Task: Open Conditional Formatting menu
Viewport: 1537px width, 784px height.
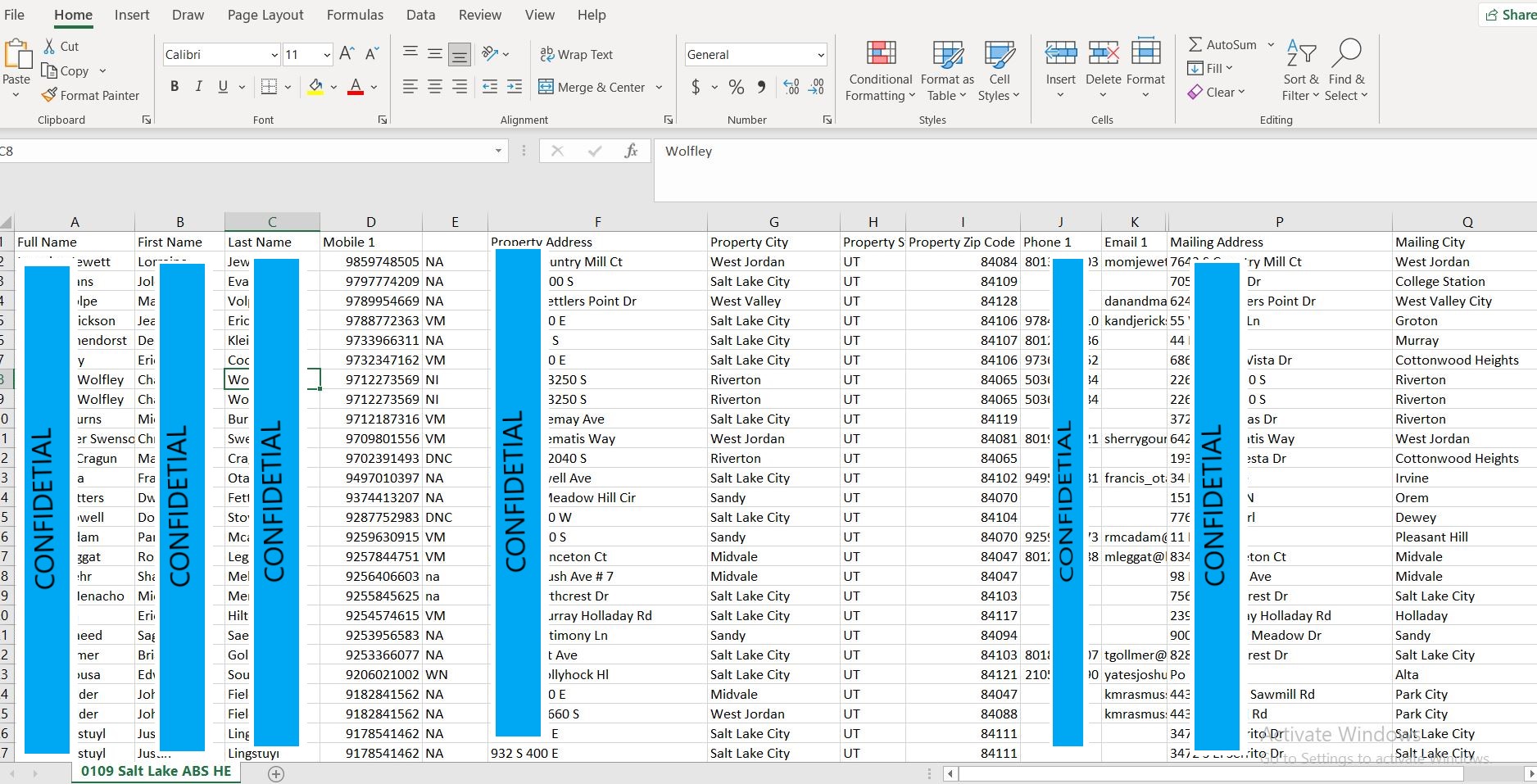Action: point(881,71)
